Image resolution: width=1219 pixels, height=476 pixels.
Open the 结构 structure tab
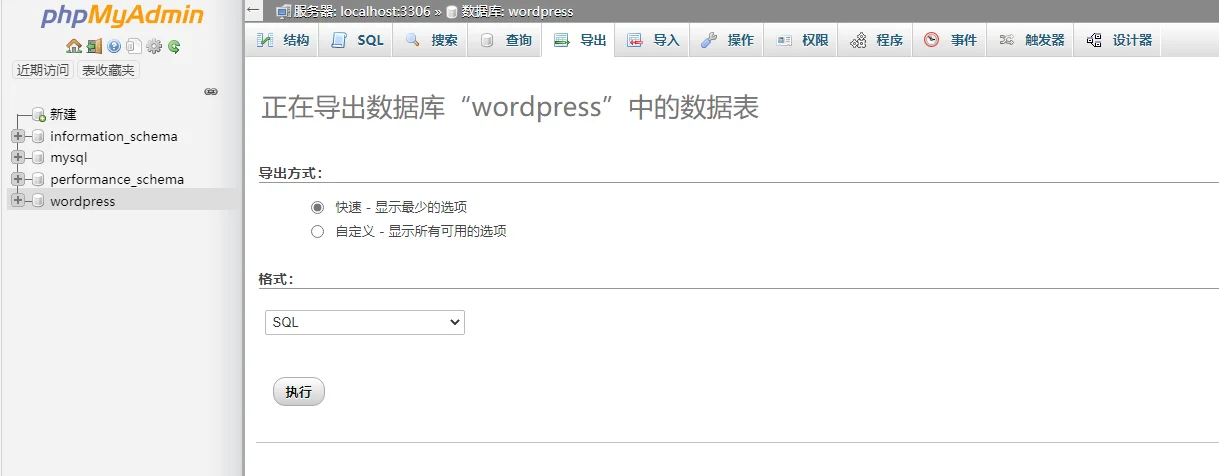tap(283, 41)
